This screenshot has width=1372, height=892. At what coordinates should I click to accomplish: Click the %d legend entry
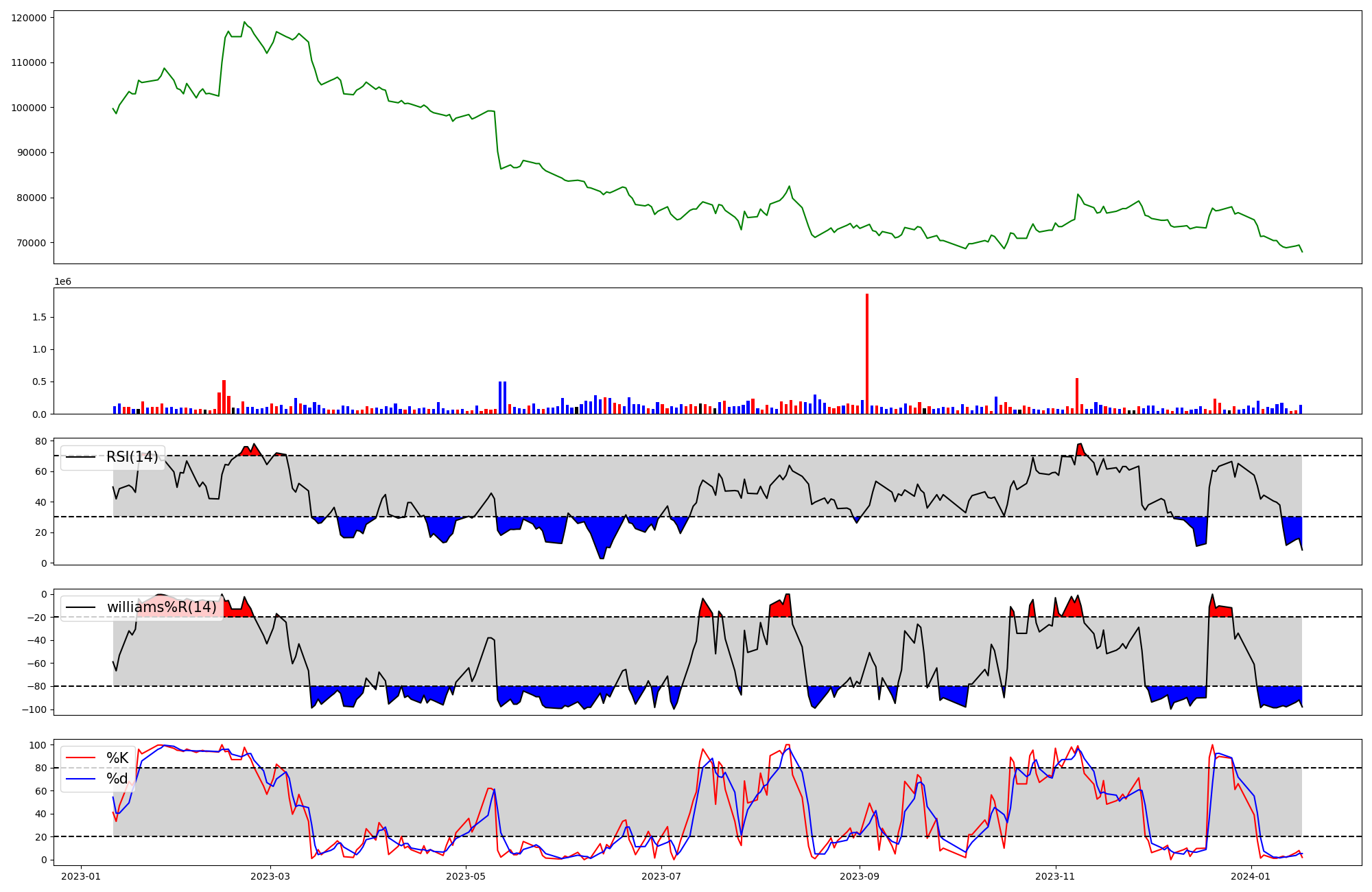click(117, 779)
